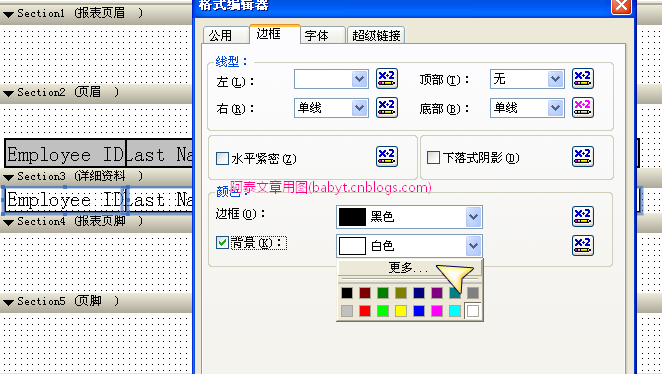This screenshot has height=374, width=662.
Task: Pick the dark red (maroon) swatch
Action: (x=365, y=293)
